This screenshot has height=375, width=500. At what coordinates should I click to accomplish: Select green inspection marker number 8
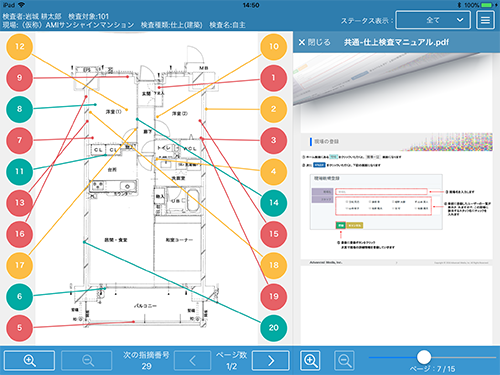(x=19, y=109)
